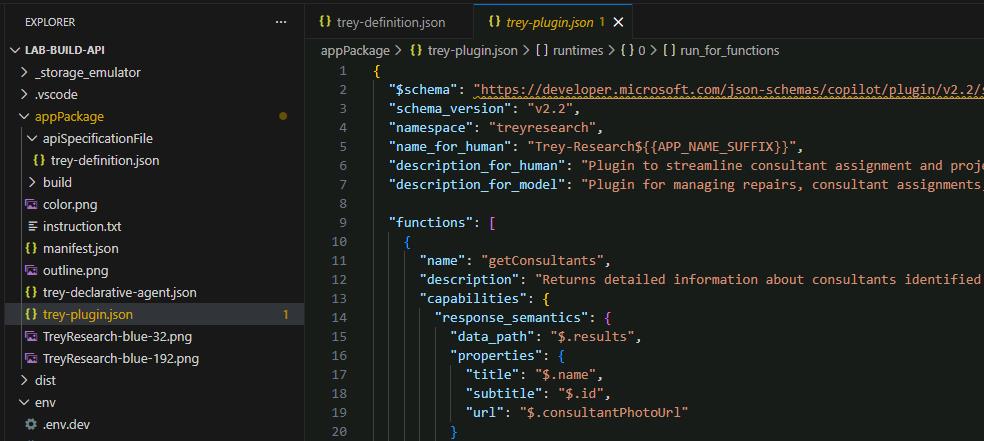Click the TreyResearch-blue-32.png image icon

(31, 337)
